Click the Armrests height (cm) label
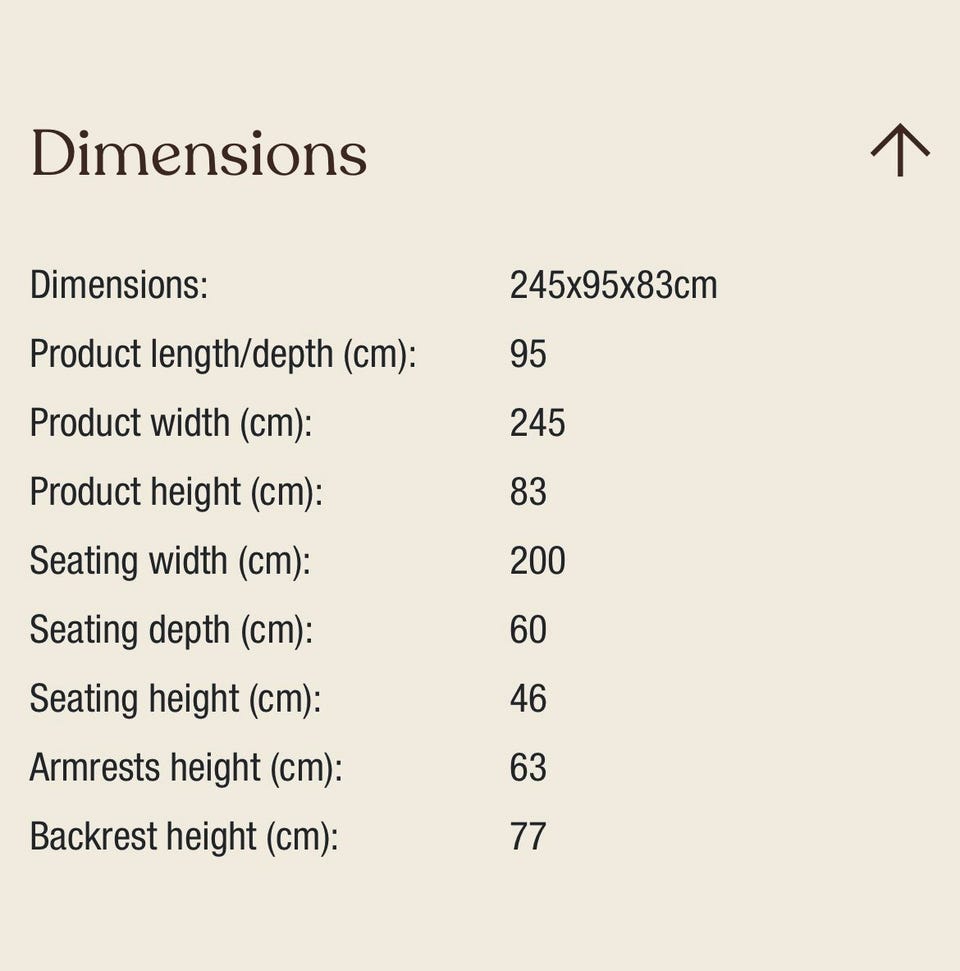 tap(186, 768)
